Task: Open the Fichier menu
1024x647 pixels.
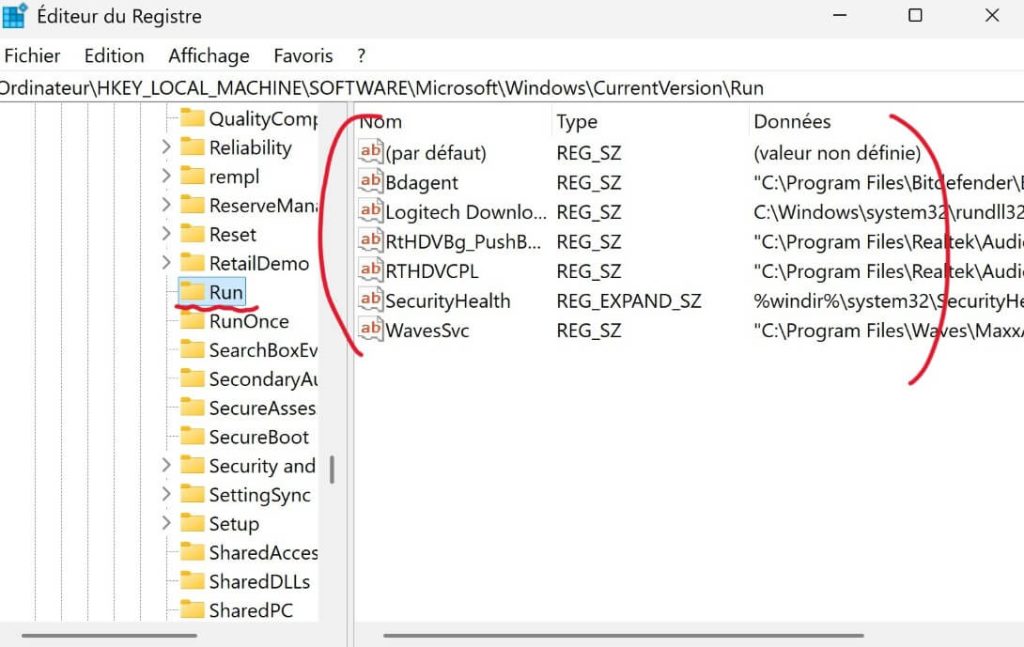Action: click(x=32, y=56)
